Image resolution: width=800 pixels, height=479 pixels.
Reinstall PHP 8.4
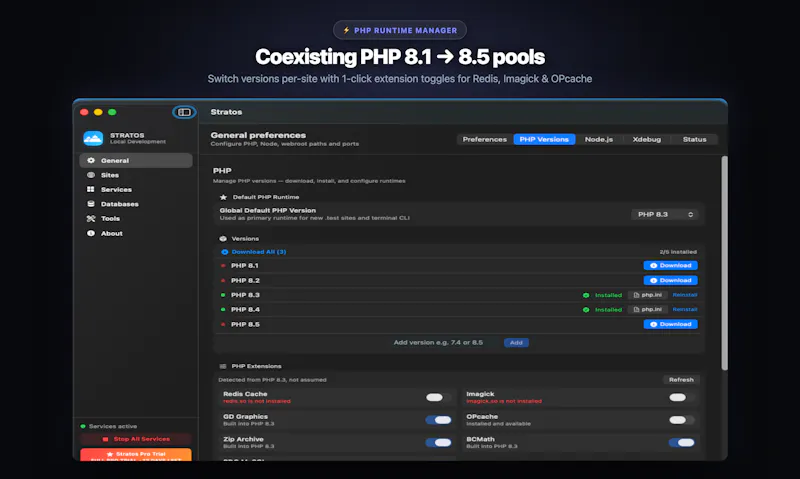pyautogui.click(x=685, y=309)
